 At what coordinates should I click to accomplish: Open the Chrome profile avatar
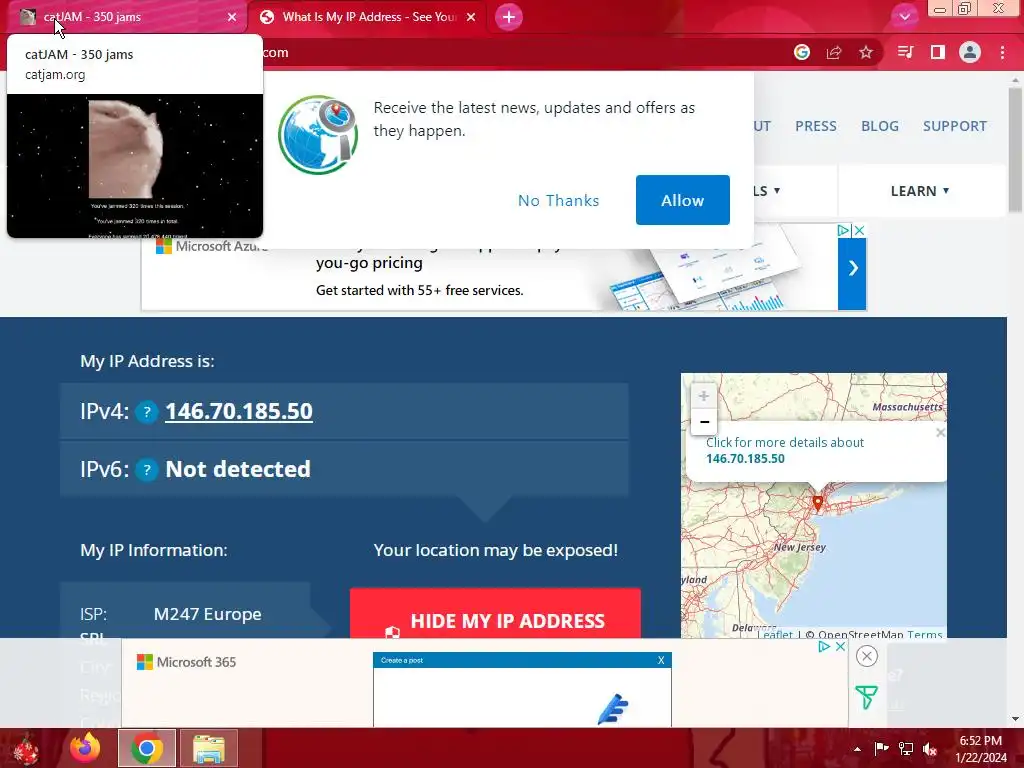pos(970,52)
